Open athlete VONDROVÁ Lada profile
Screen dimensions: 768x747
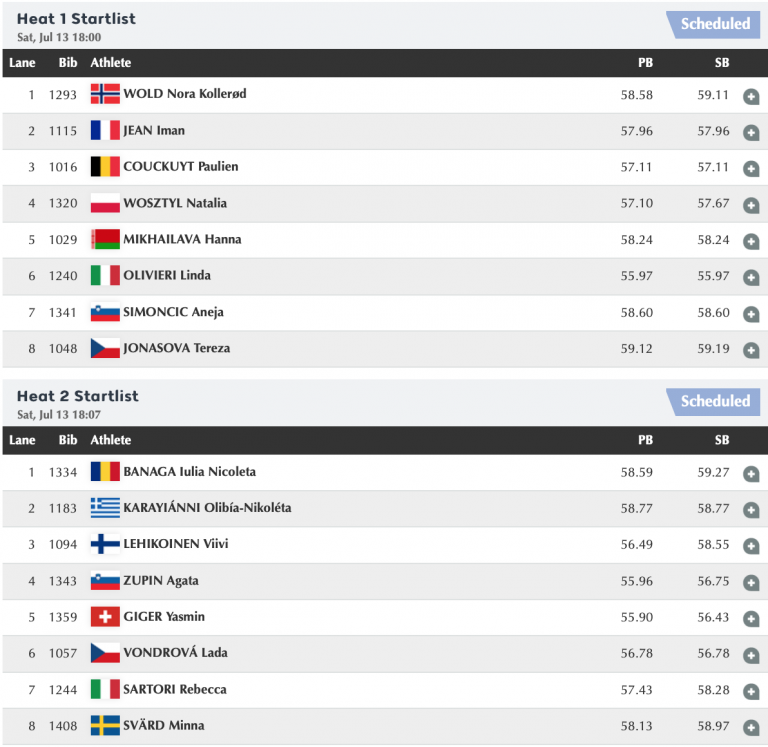(x=175, y=653)
